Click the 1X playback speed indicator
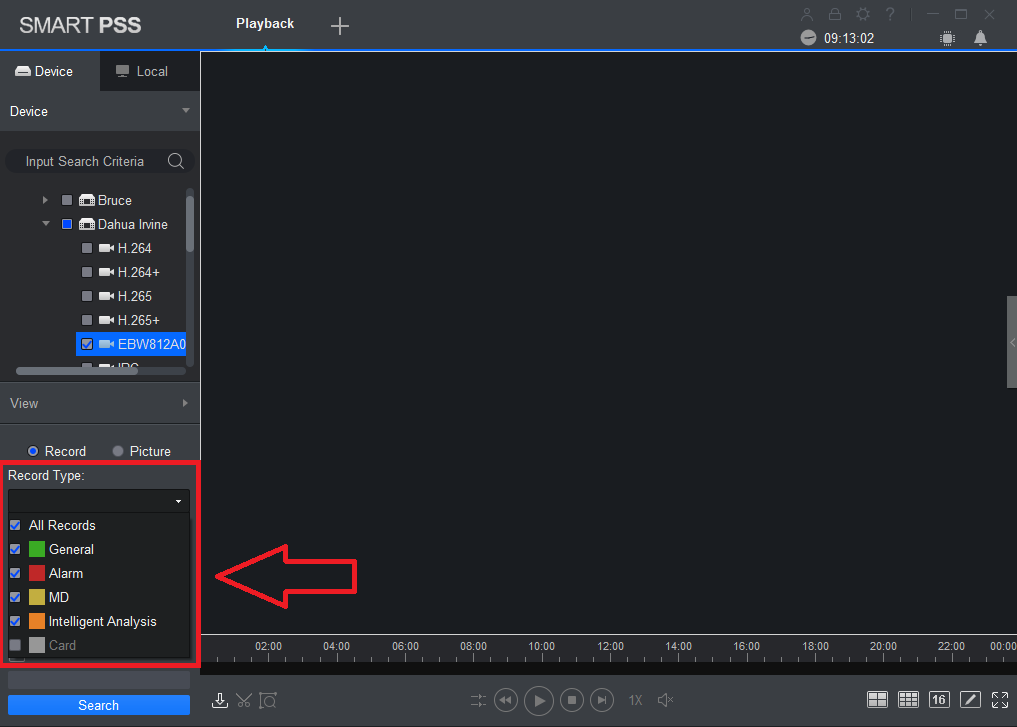 point(635,700)
